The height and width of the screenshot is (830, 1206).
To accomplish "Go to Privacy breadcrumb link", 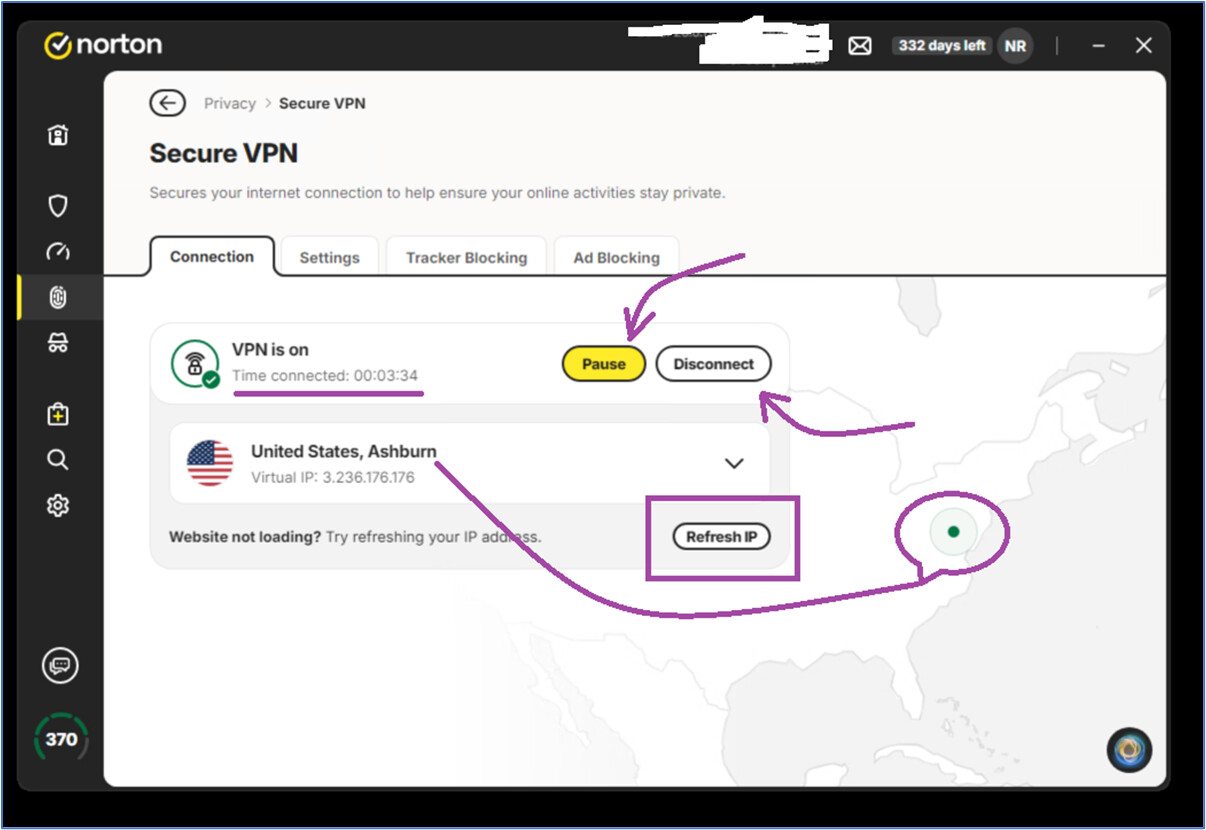I will [x=230, y=103].
